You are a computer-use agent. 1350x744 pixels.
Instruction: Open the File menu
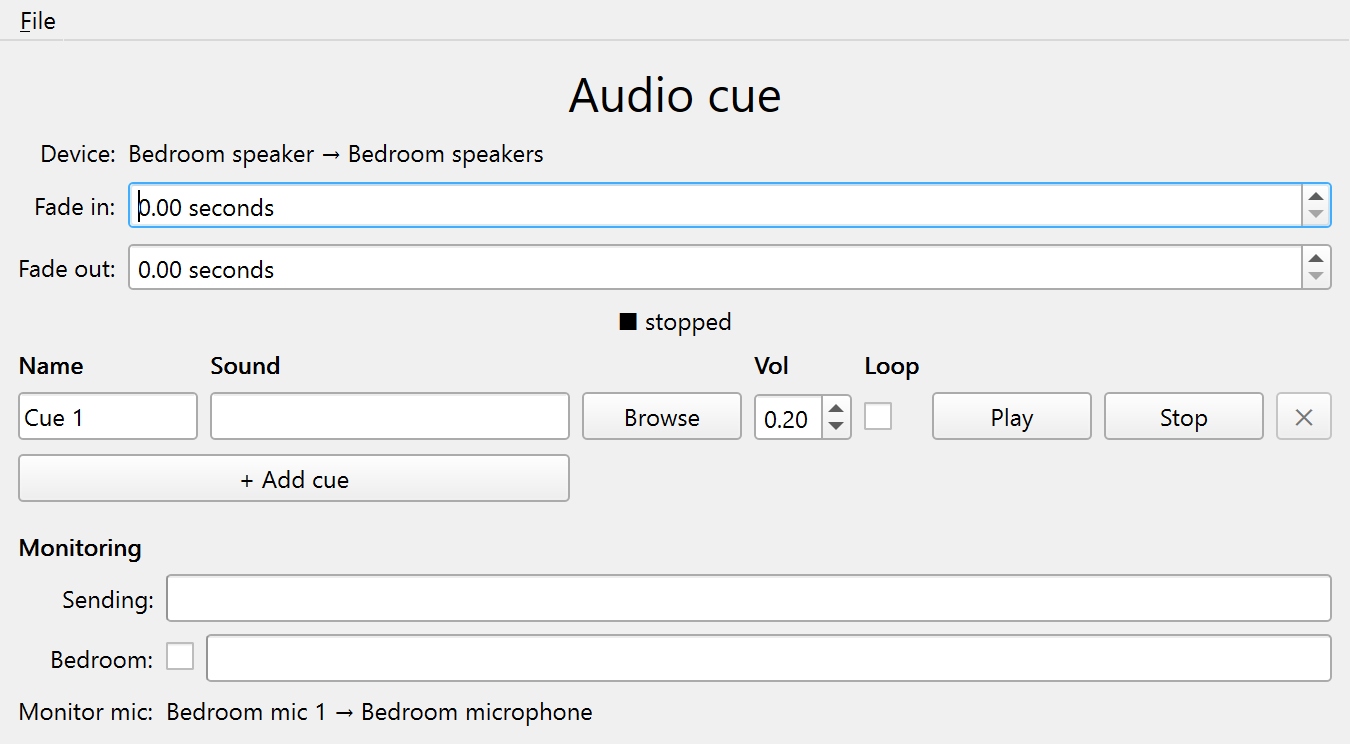click(x=38, y=21)
